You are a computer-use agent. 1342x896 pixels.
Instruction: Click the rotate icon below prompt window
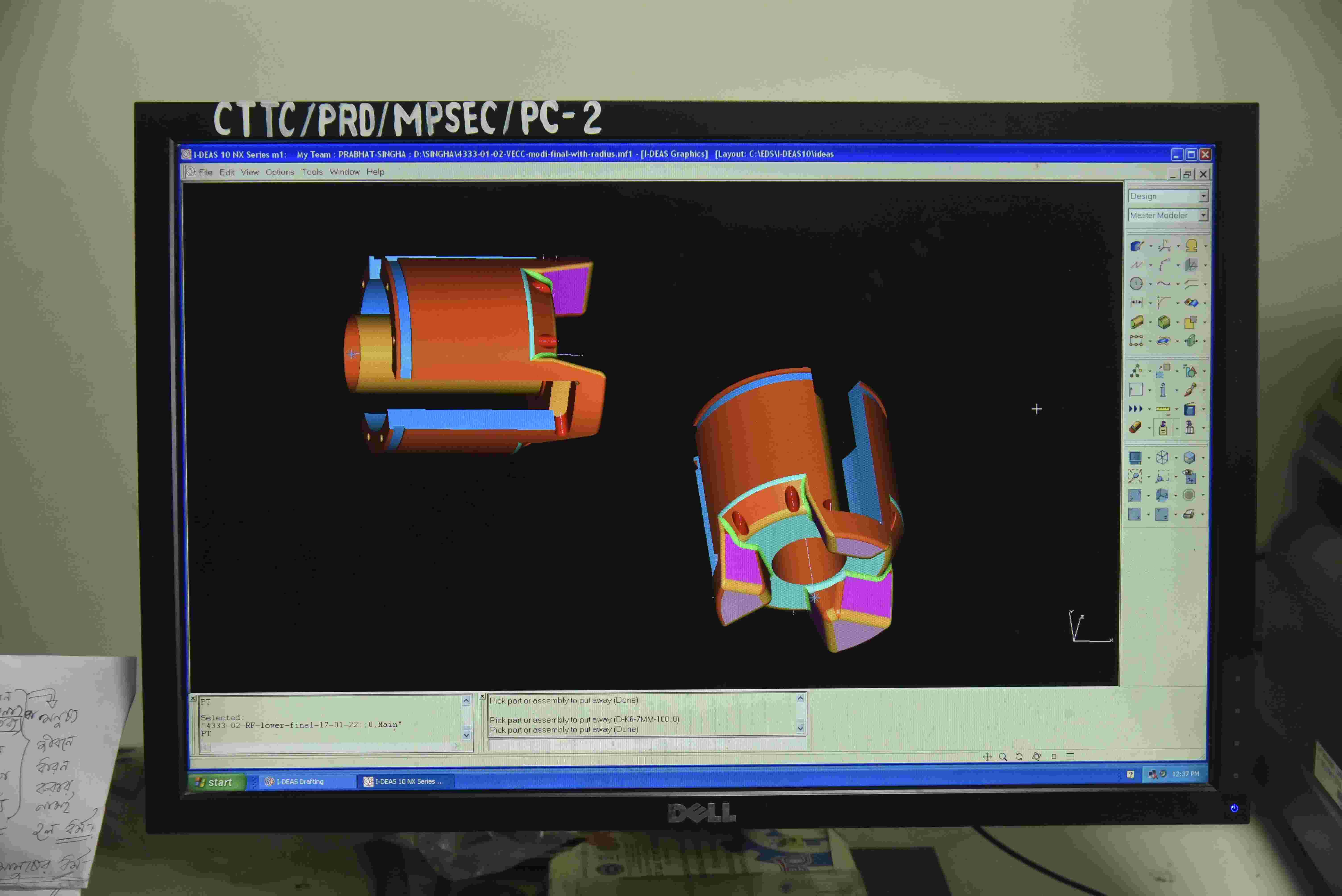pyautogui.click(x=1019, y=757)
